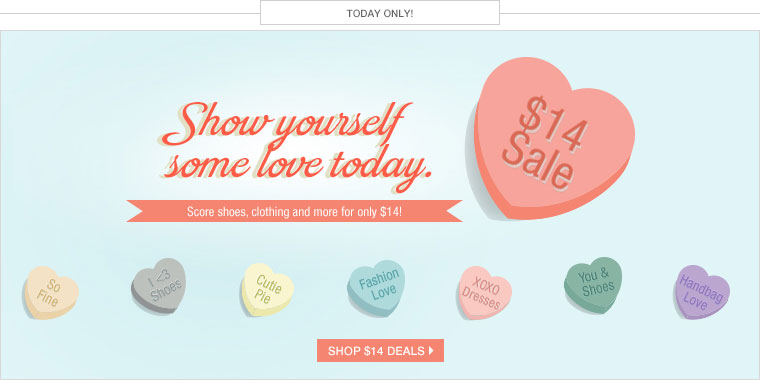Click the SHOP $14 DEALS button
The width and height of the screenshot is (760, 380).
[380, 350]
